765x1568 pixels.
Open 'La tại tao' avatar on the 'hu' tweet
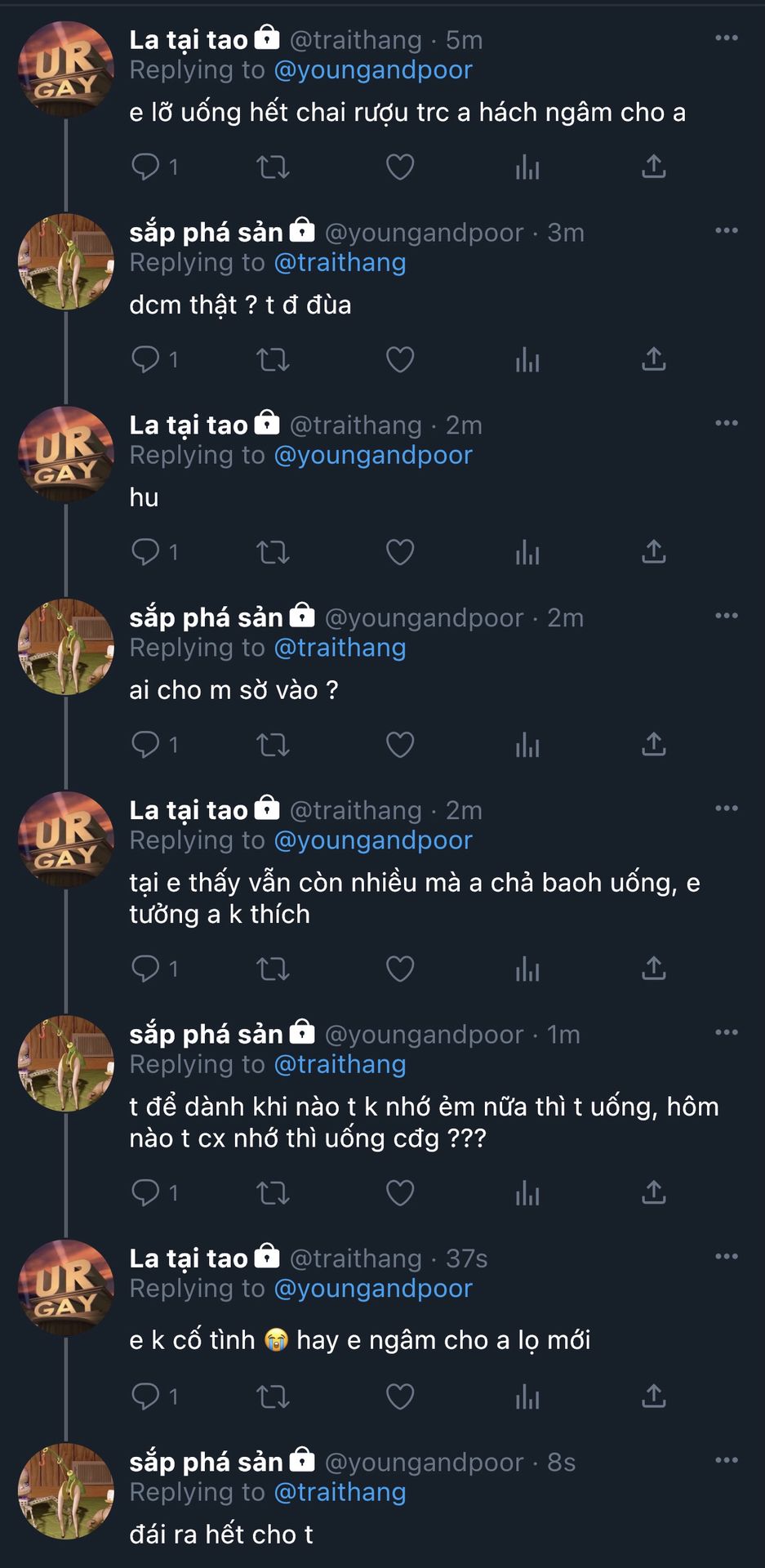pos(65,454)
